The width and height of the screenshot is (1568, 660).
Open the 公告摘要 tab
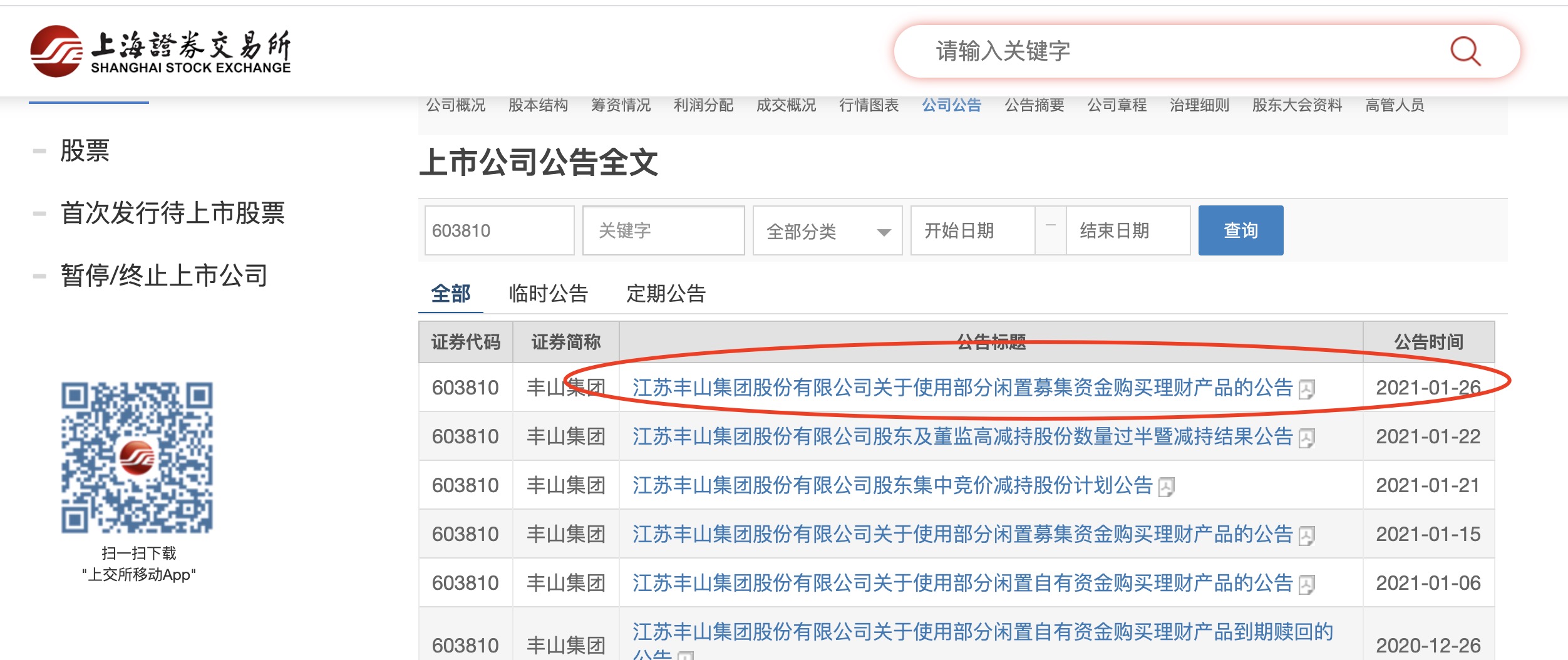pyautogui.click(x=1034, y=105)
